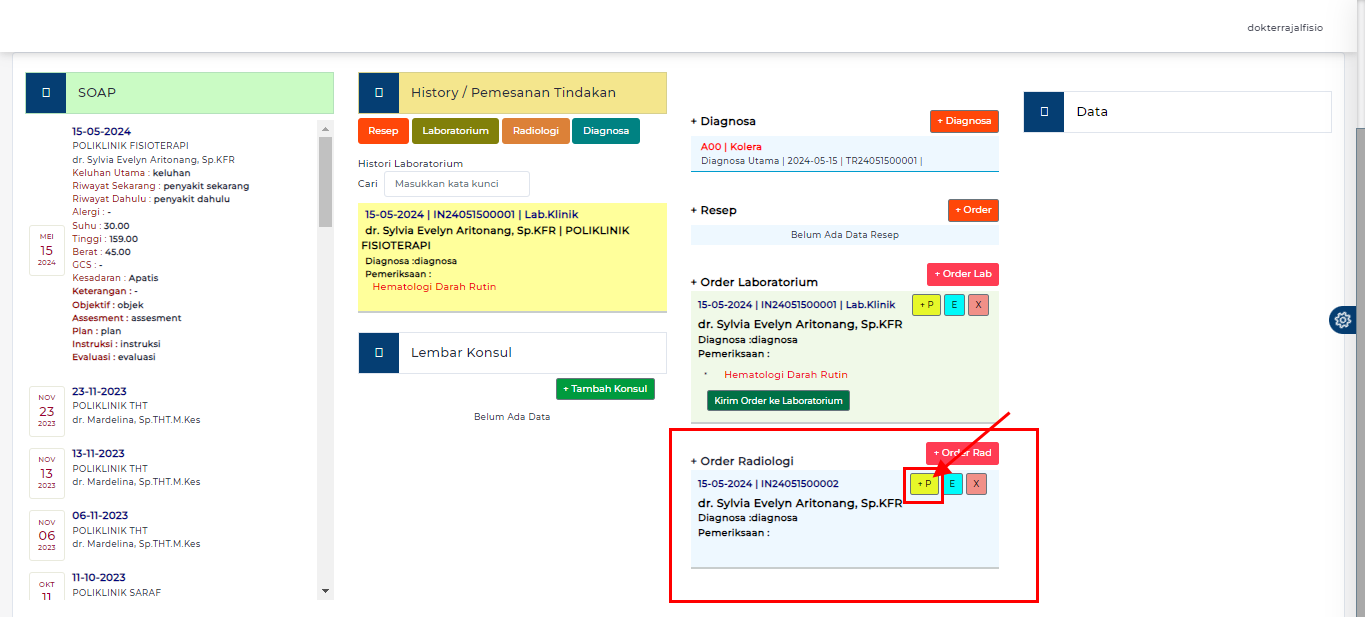The image size is (1365, 617).
Task: Expand the Order Radiologi section header
Action: (695, 461)
